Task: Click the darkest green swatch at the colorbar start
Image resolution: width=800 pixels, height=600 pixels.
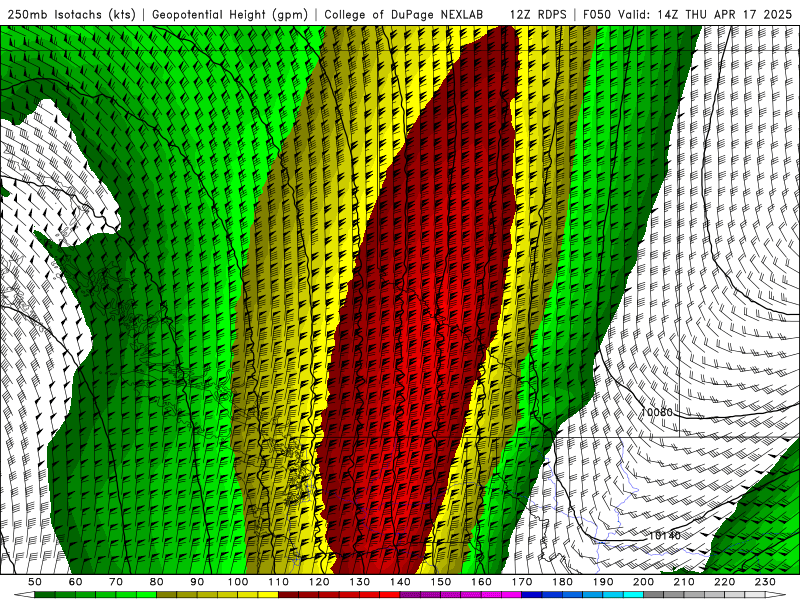Action: pyautogui.click(x=45, y=595)
